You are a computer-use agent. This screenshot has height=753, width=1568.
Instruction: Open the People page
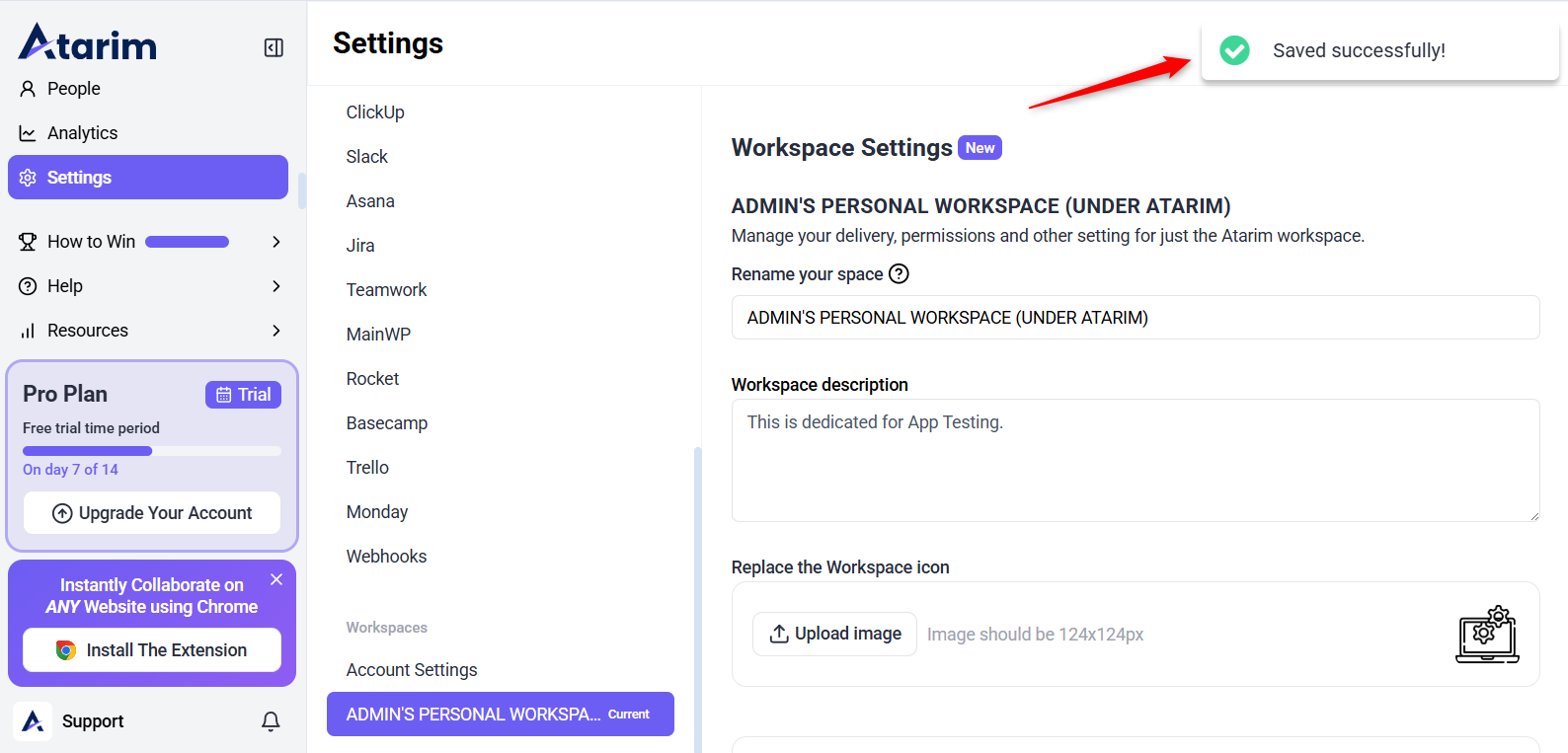coord(73,89)
